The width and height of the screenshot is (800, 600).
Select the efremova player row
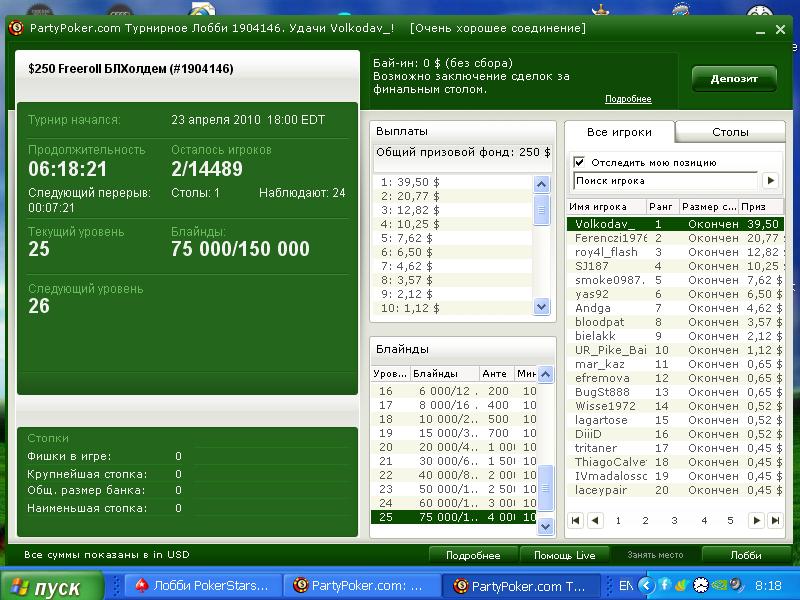pos(675,378)
